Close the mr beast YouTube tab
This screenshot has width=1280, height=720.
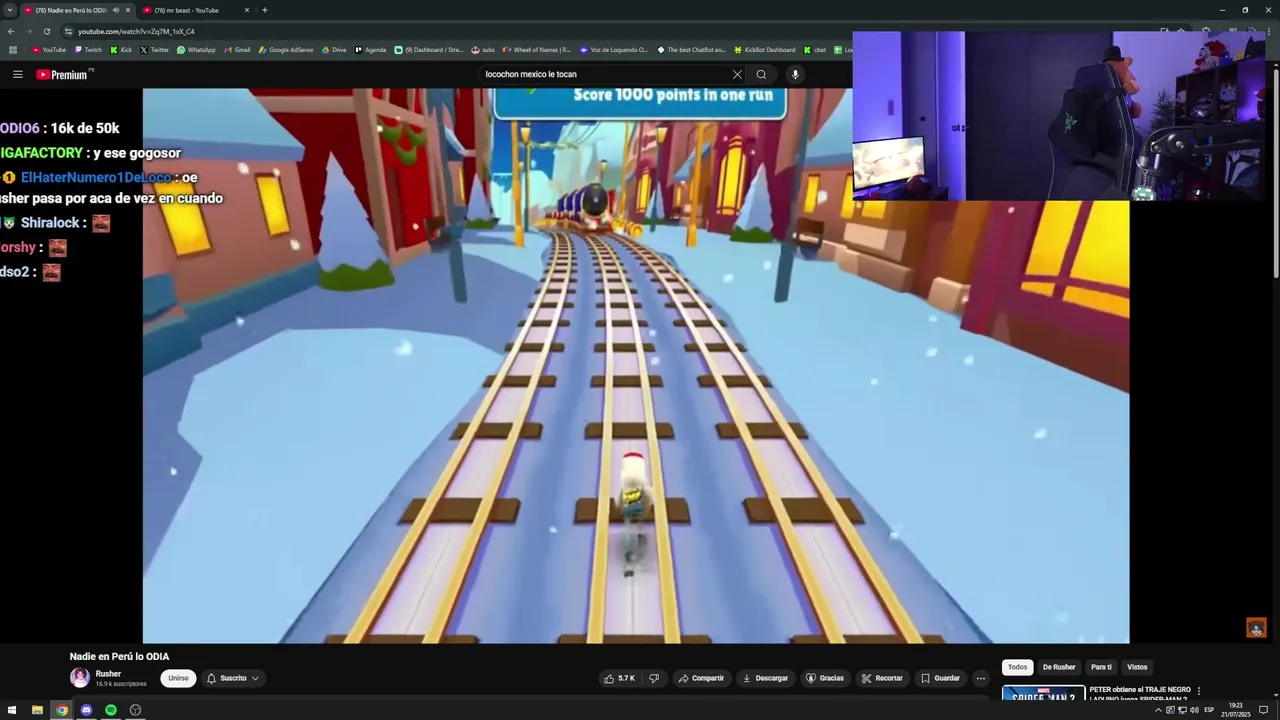pyautogui.click(x=247, y=10)
